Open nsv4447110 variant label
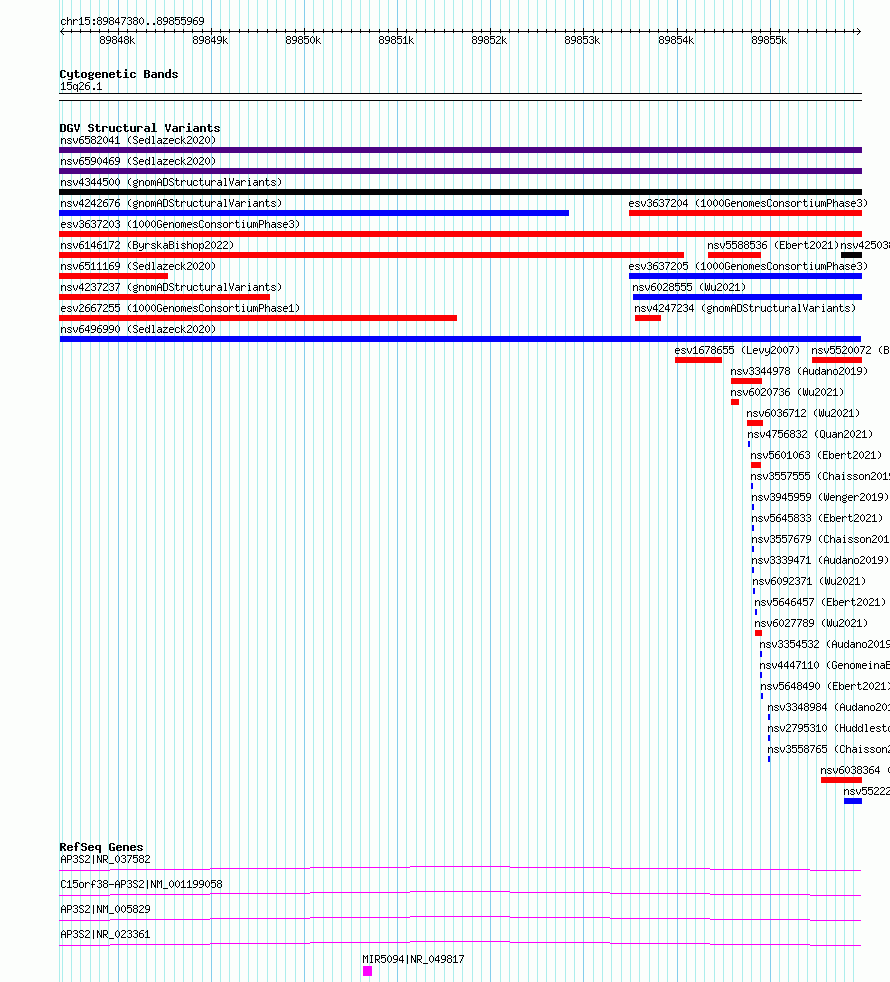Viewport: 890px width, 982px height. pos(825,665)
